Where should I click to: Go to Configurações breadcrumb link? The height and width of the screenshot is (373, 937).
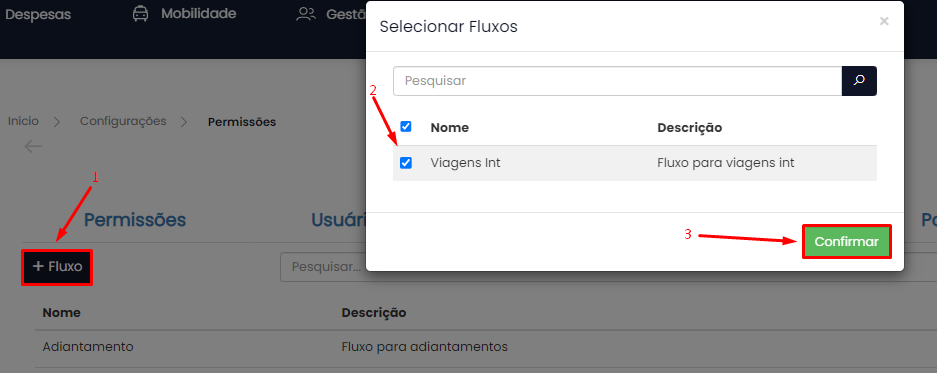click(123, 121)
